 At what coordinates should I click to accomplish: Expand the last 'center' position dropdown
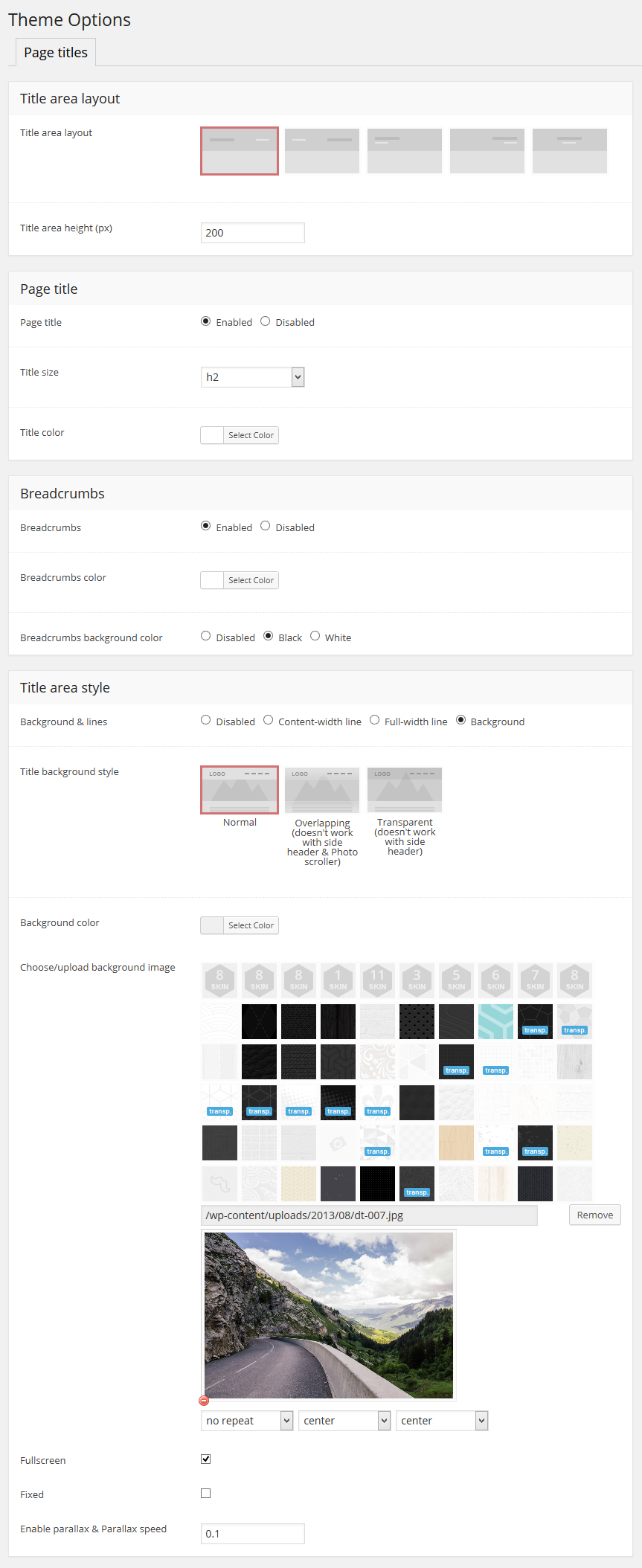point(442,1421)
